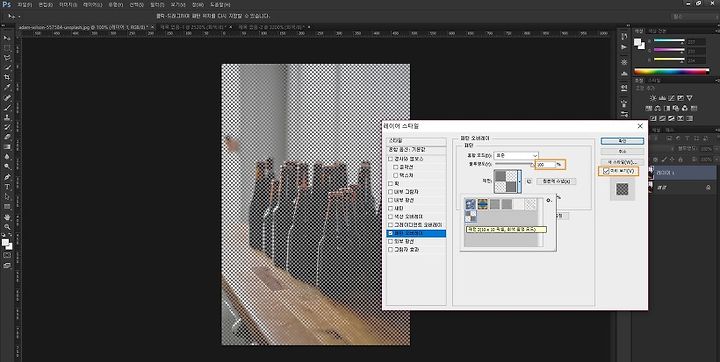Toggle the Preview (미리 보기) checkbox
This screenshot has width=720, height=362.
pos(607,171)
